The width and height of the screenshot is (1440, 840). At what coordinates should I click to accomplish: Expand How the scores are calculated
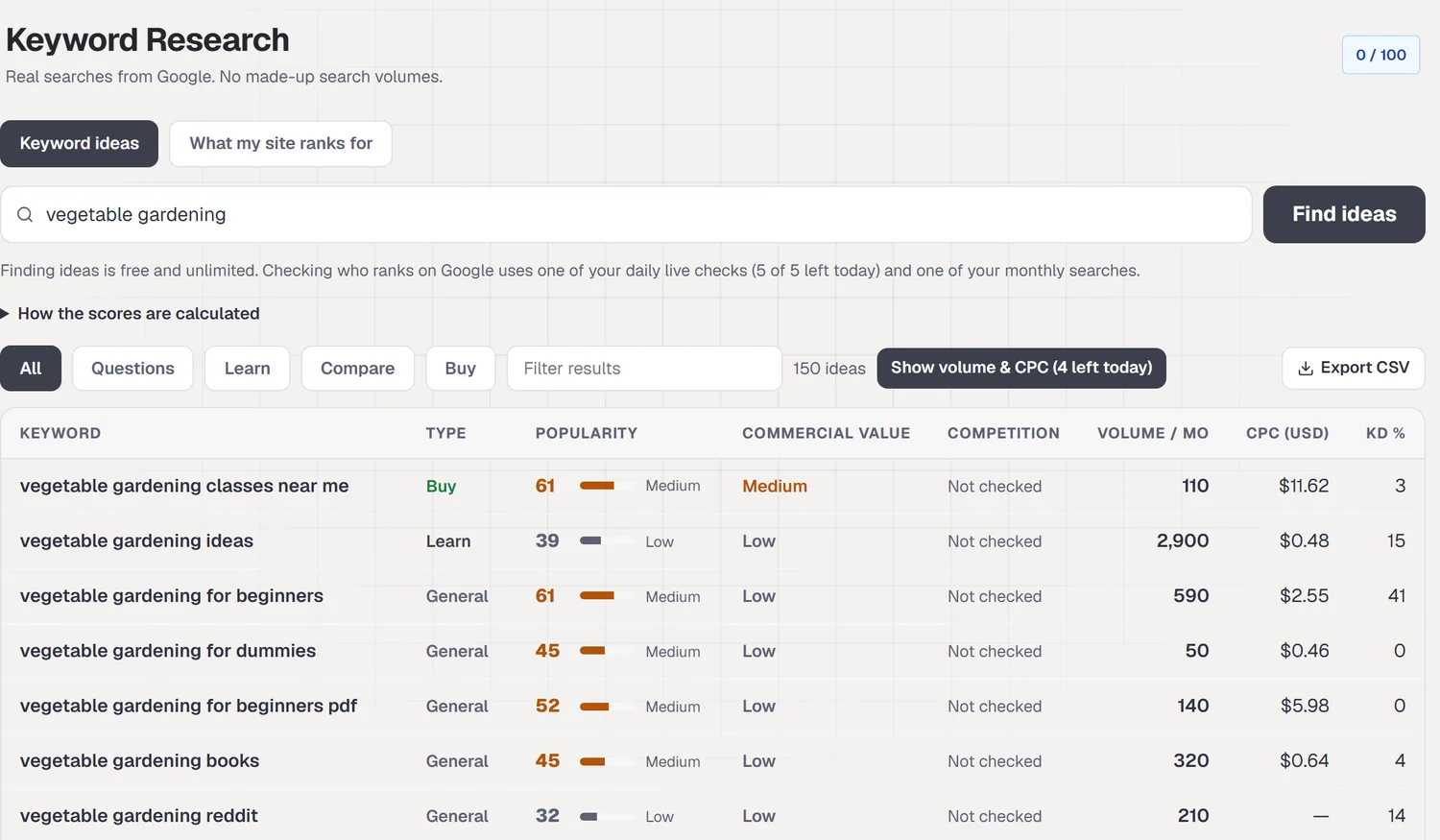130,313
